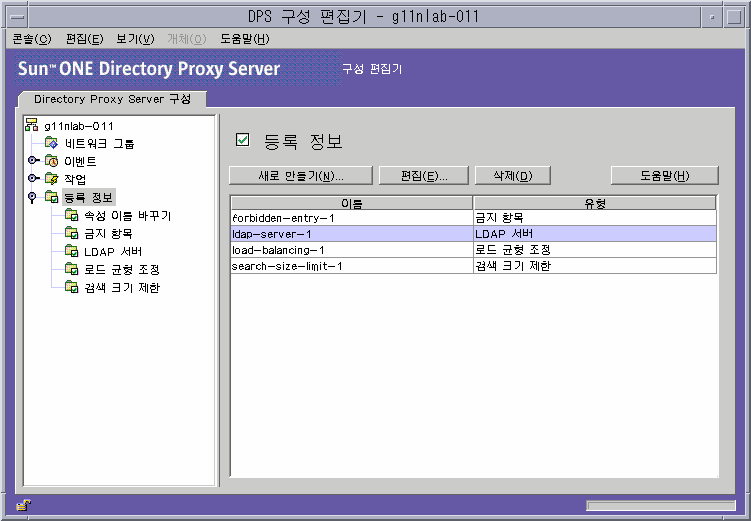
Task: Click the LDAP 서버 type cell in the table
Action: click(595, 234)
